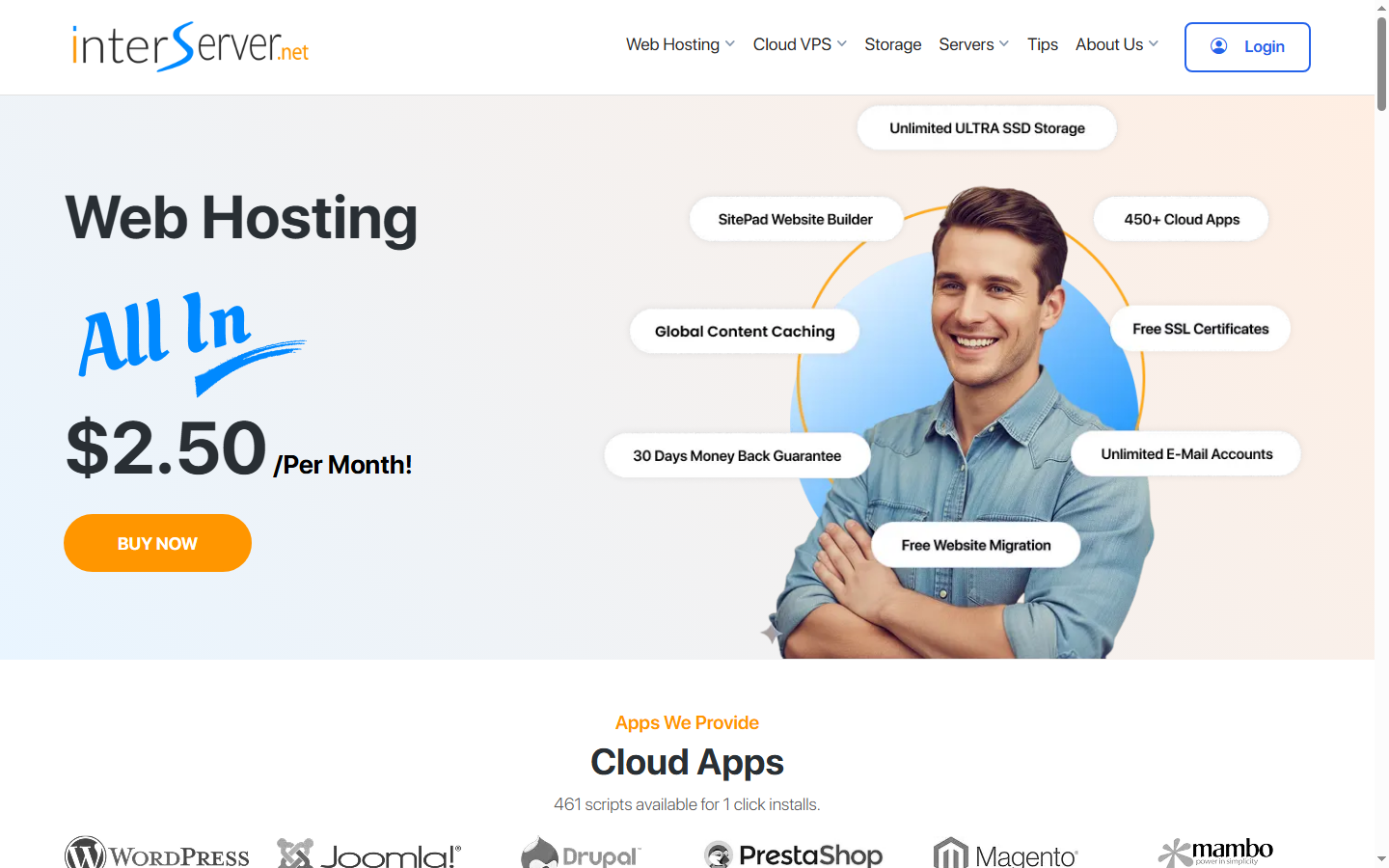Click Free SSL Certificates pill
This screenshot has height=868, width=1389.
point(1201,329)
